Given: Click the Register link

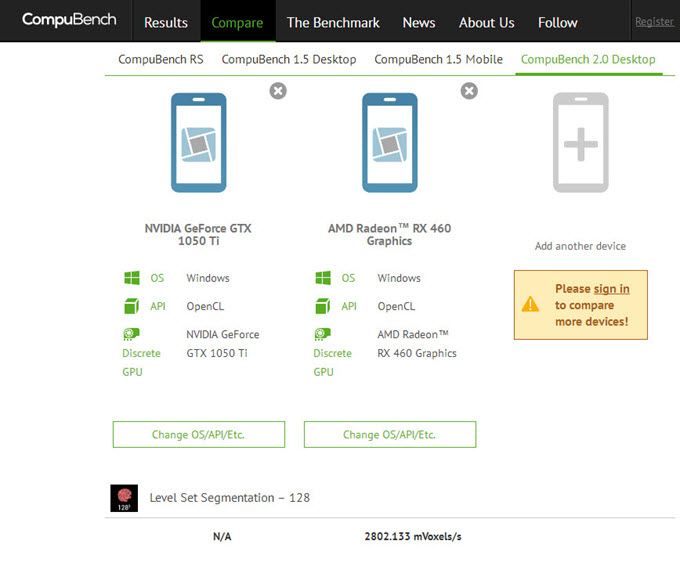Looking at the screenshot, I should (x=654, y=21).
